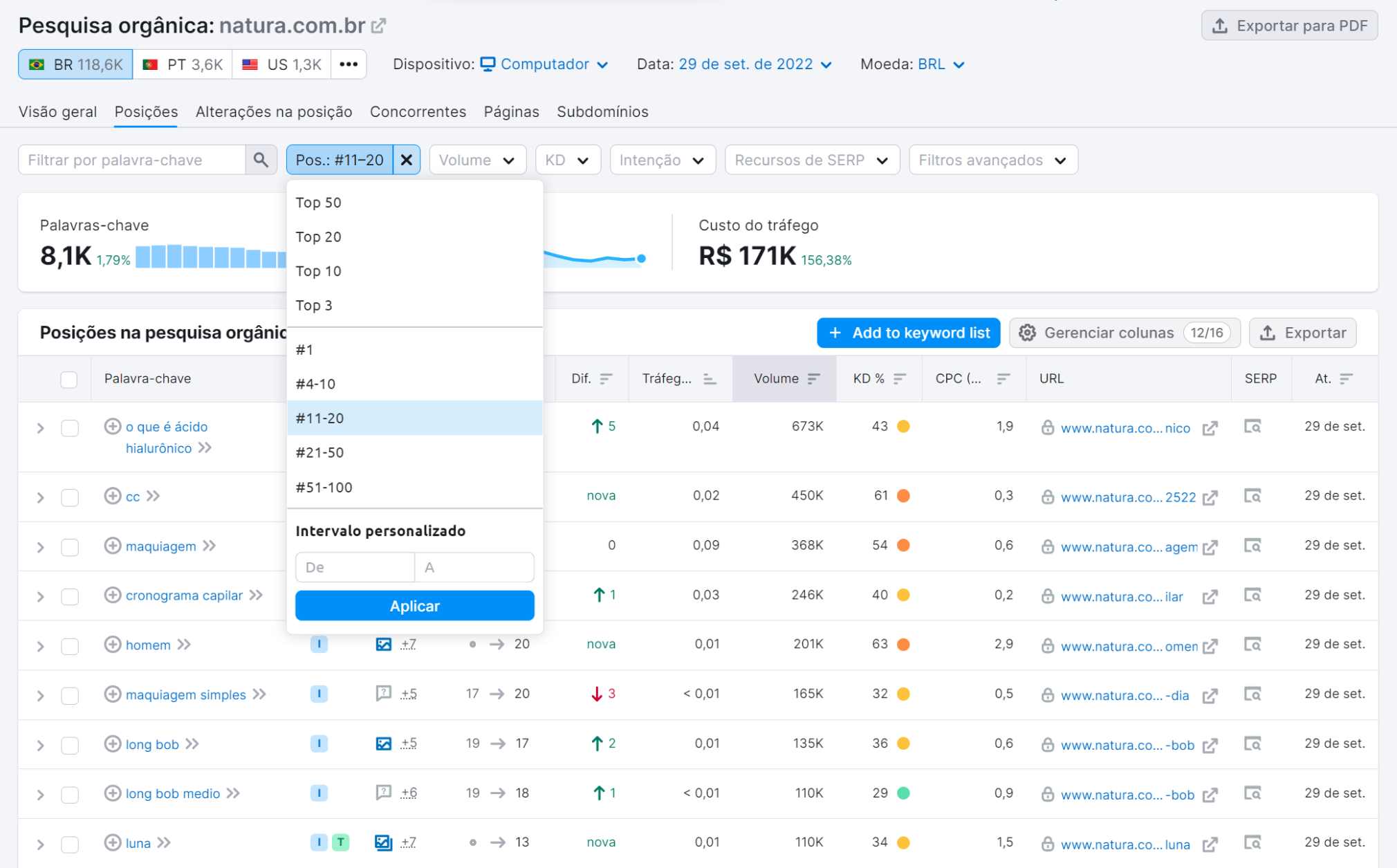Sort by Dif. column icon
The image size is (1397, 868).
607,378
